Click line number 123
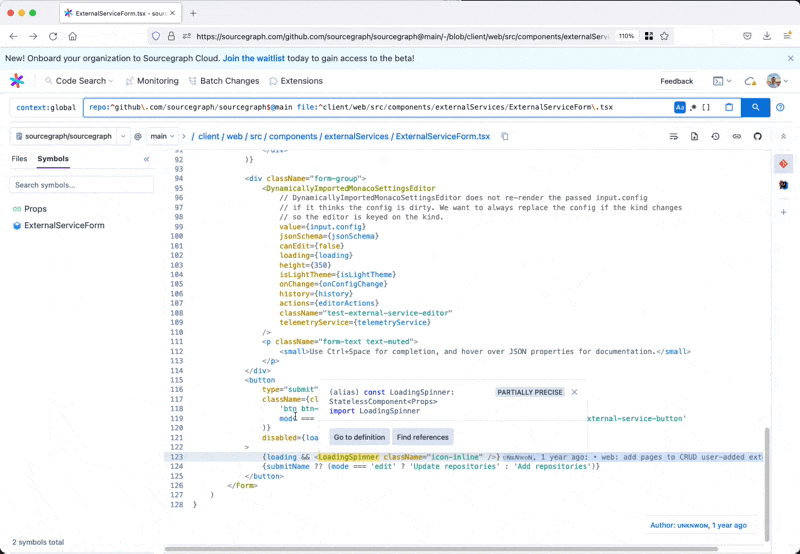 click(177, 457)
